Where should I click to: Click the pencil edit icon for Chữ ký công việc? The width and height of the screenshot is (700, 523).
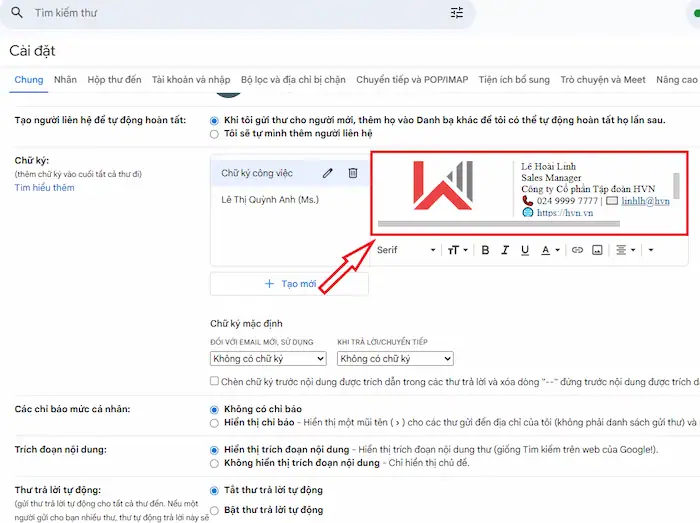[x=328, y=173]
